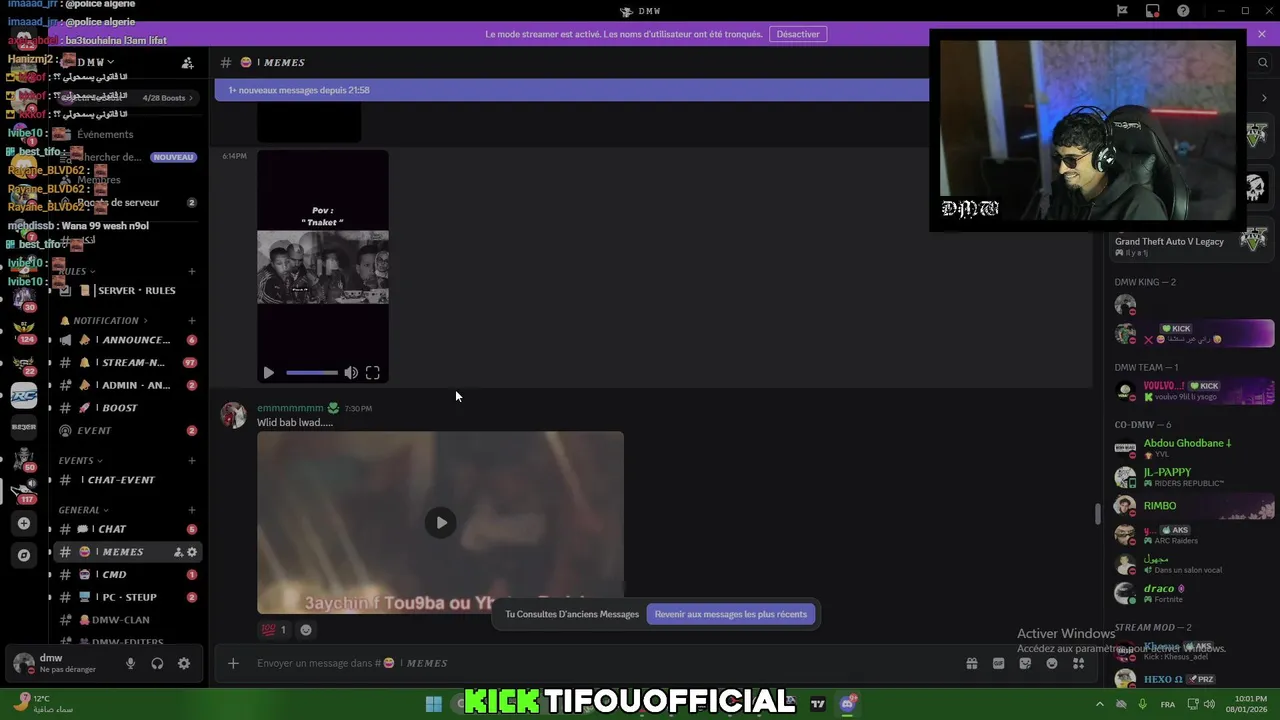Open the CHAT-EVENT channel
1280x720 pixels.
pyautogui.click(x=127, y=480)
